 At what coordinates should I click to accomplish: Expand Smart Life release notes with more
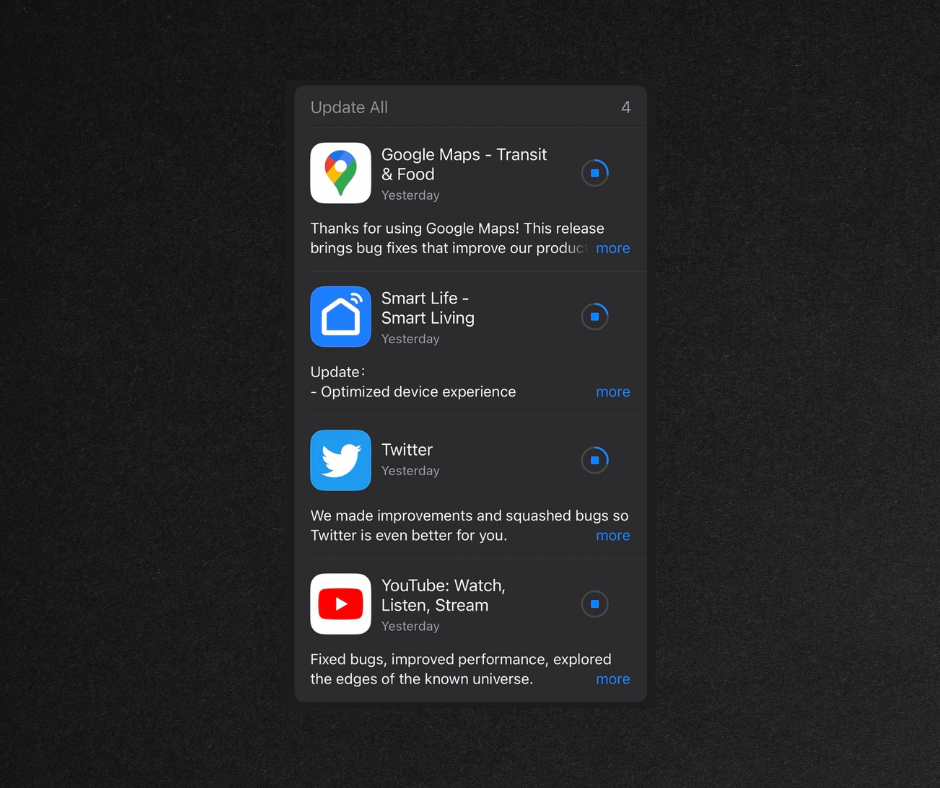(613, 392)
